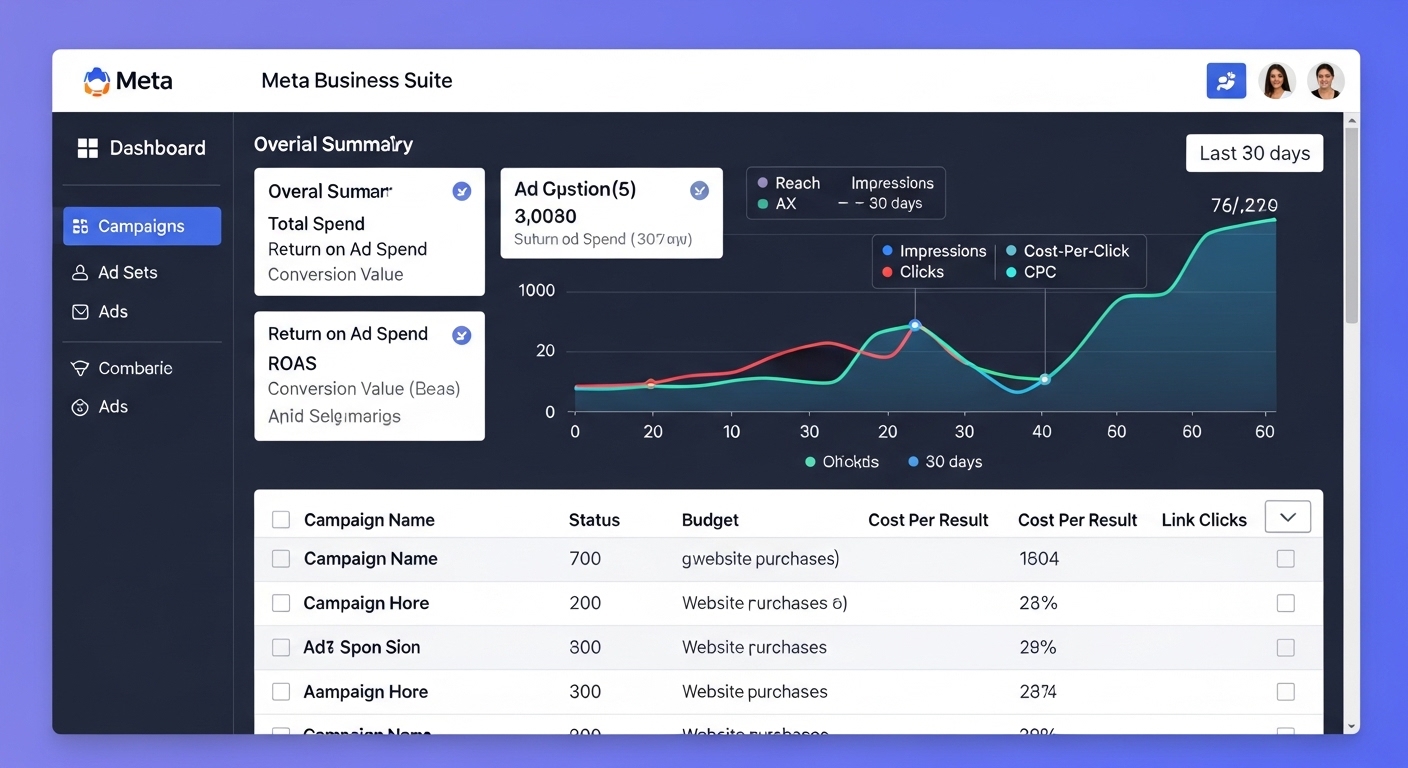Sort by the Campaign Name column header

(369, 520)
